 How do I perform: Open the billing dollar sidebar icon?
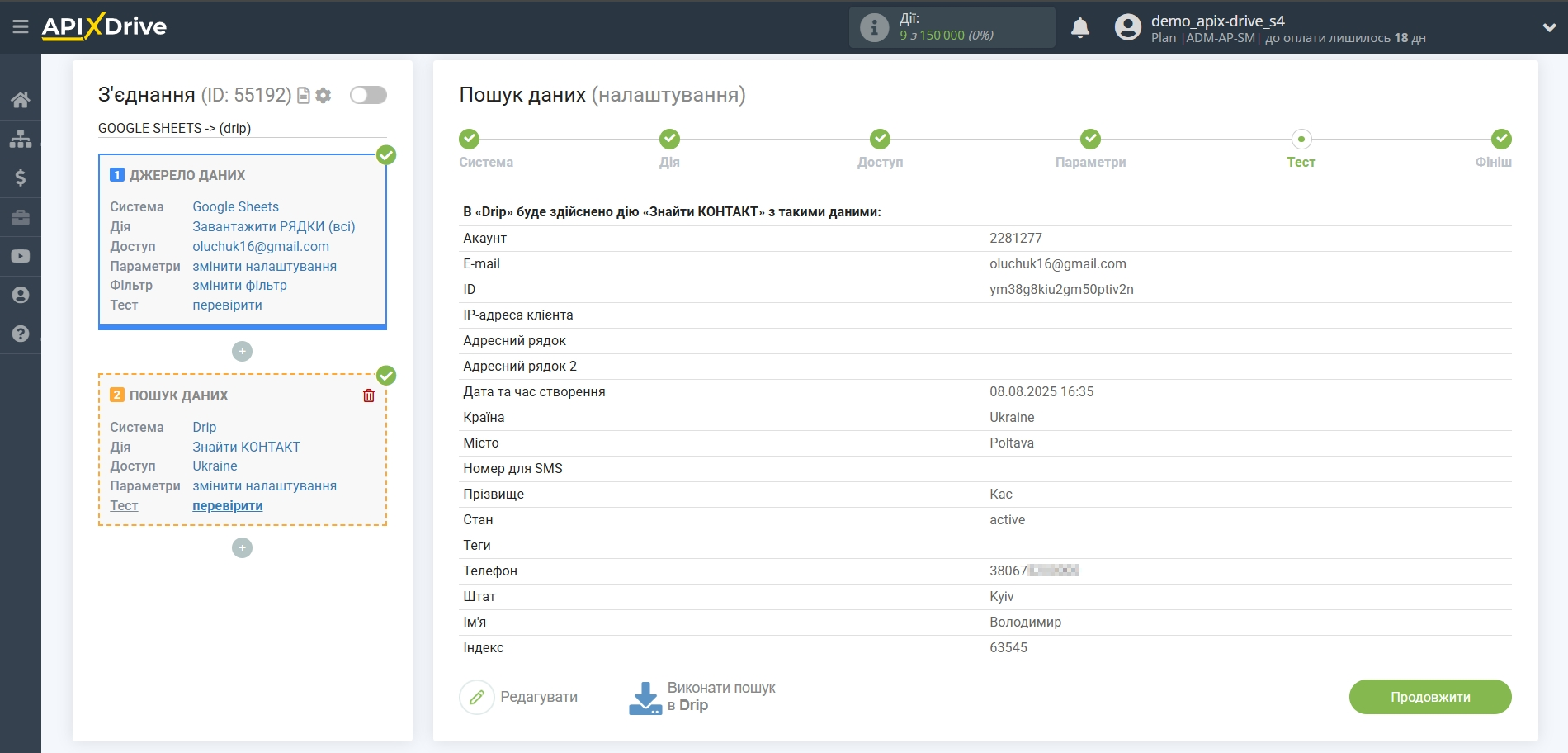(x=21, y=178)
